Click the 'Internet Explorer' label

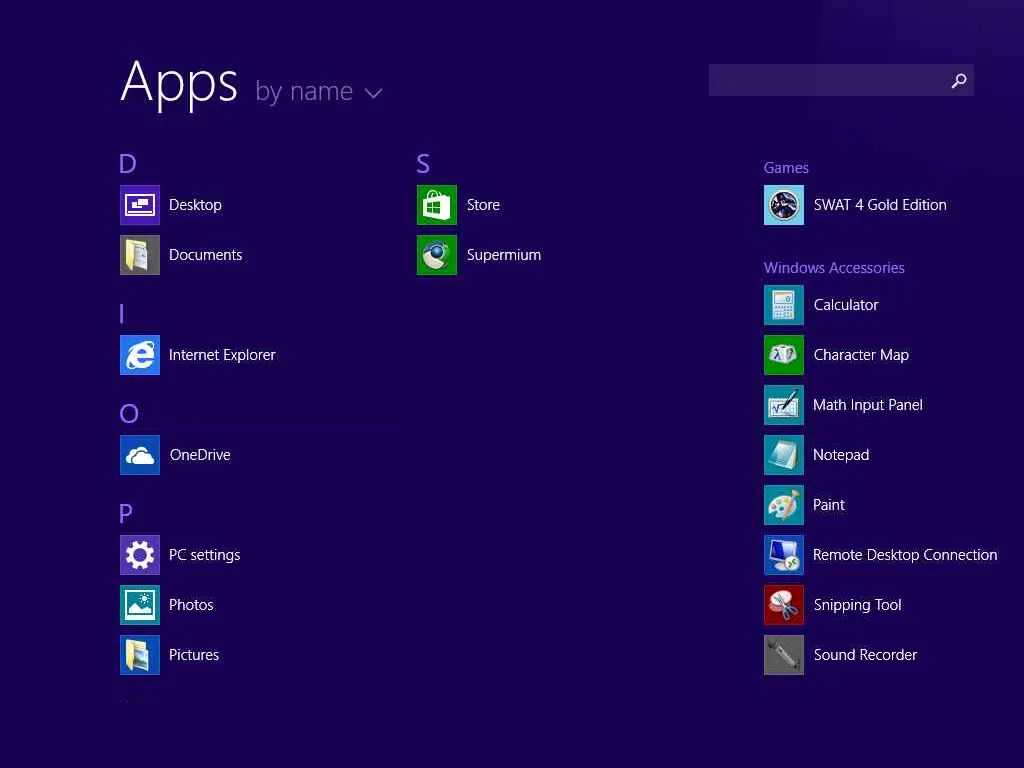click(x=222, y=355)
